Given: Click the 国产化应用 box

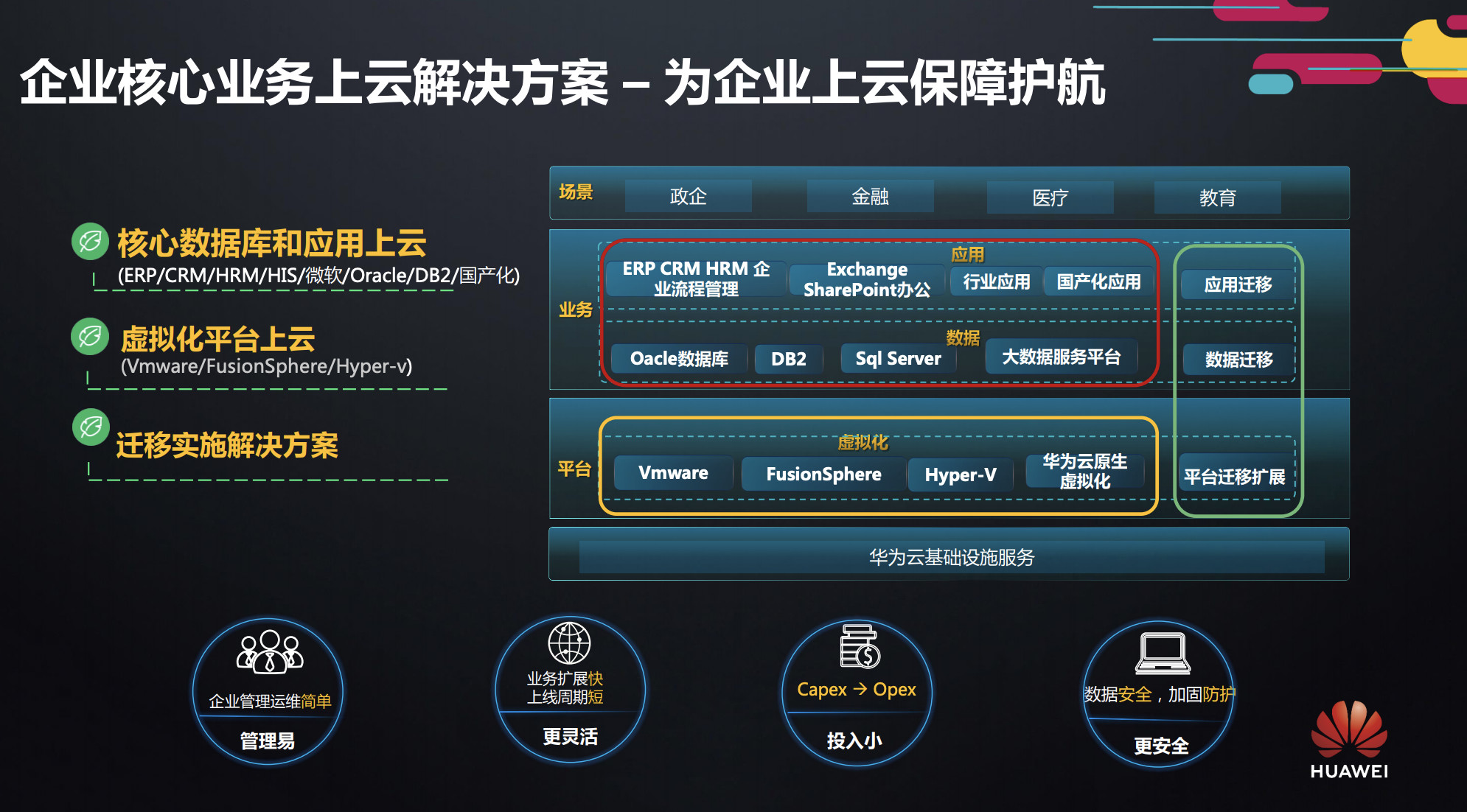Looking at the screenshot, I should click(1098, 281).
